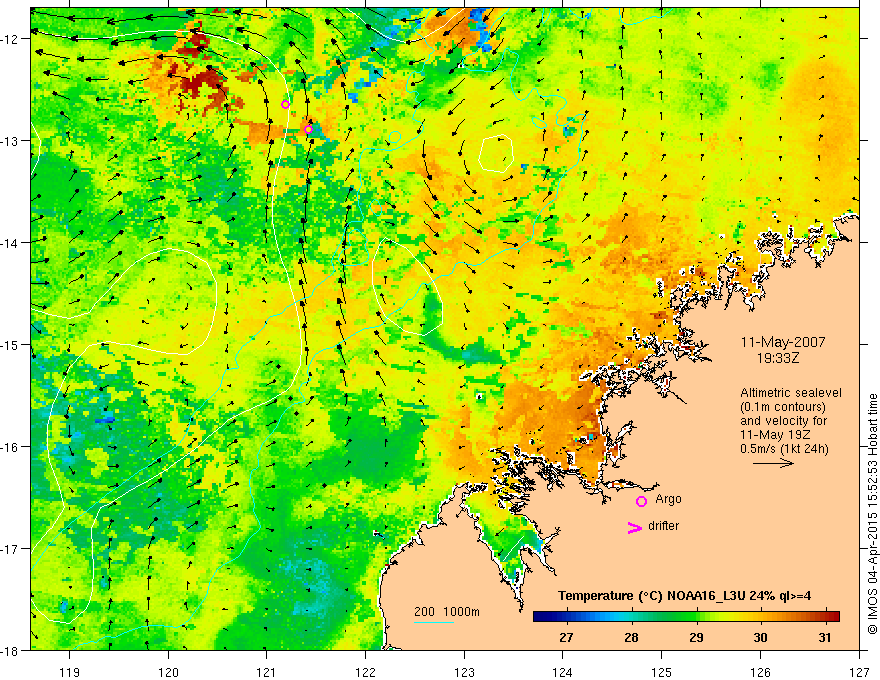
Task: Click the temperature color bar
Action: (x=686, y=617)
